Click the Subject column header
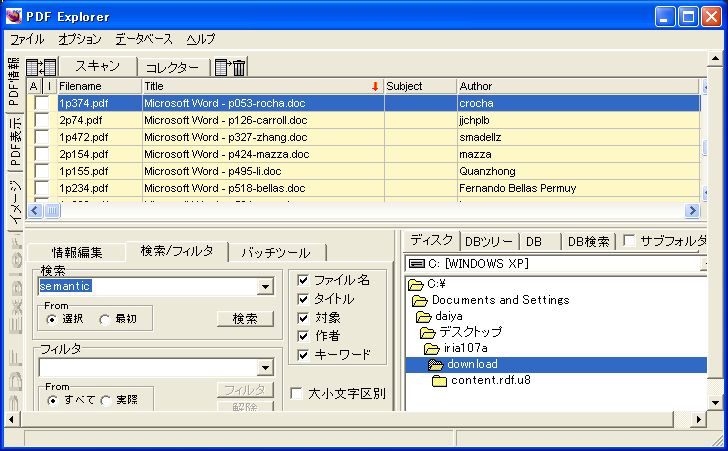Image resolution: width=728 pixels, height=451 pixels. click(420, 86)
